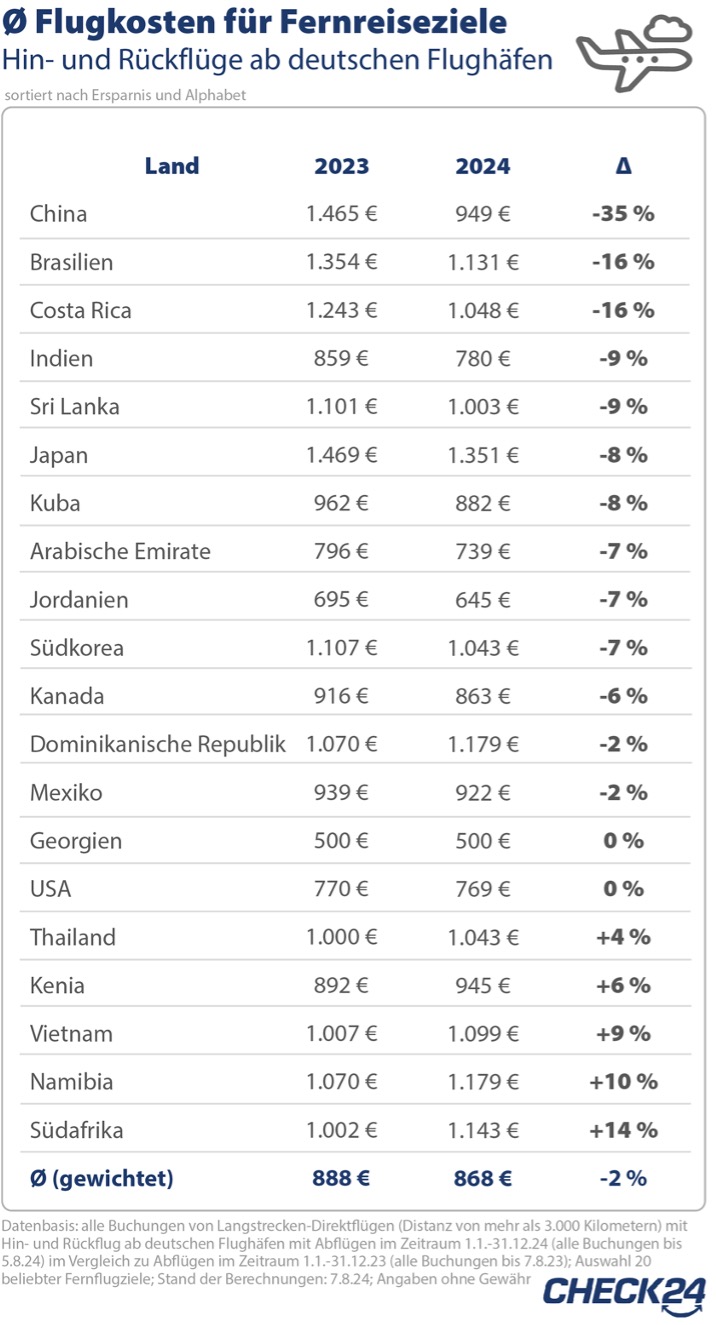Select the -35 % value for China
Screen dimensions: 716x1325
click(623, 214)
